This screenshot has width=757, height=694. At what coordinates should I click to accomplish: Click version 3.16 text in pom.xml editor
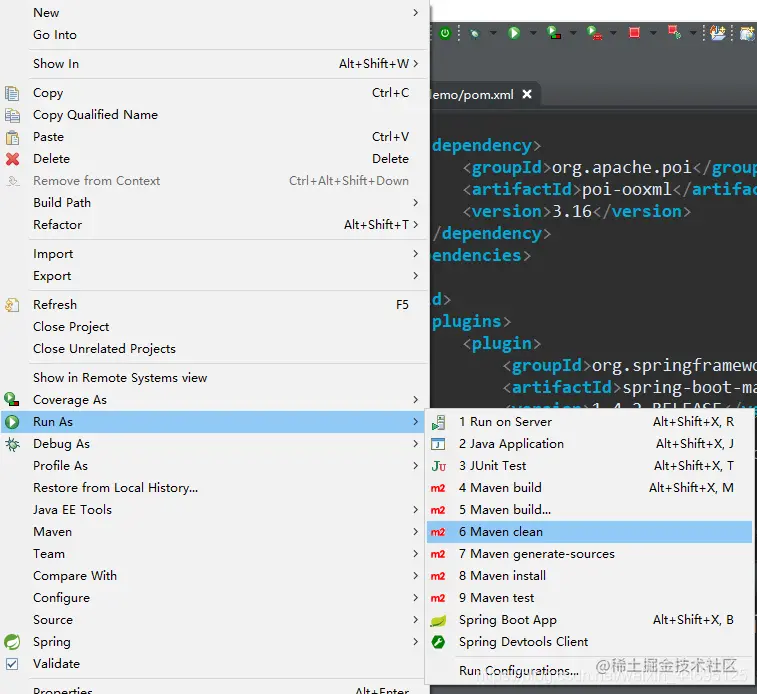[572, 211]
